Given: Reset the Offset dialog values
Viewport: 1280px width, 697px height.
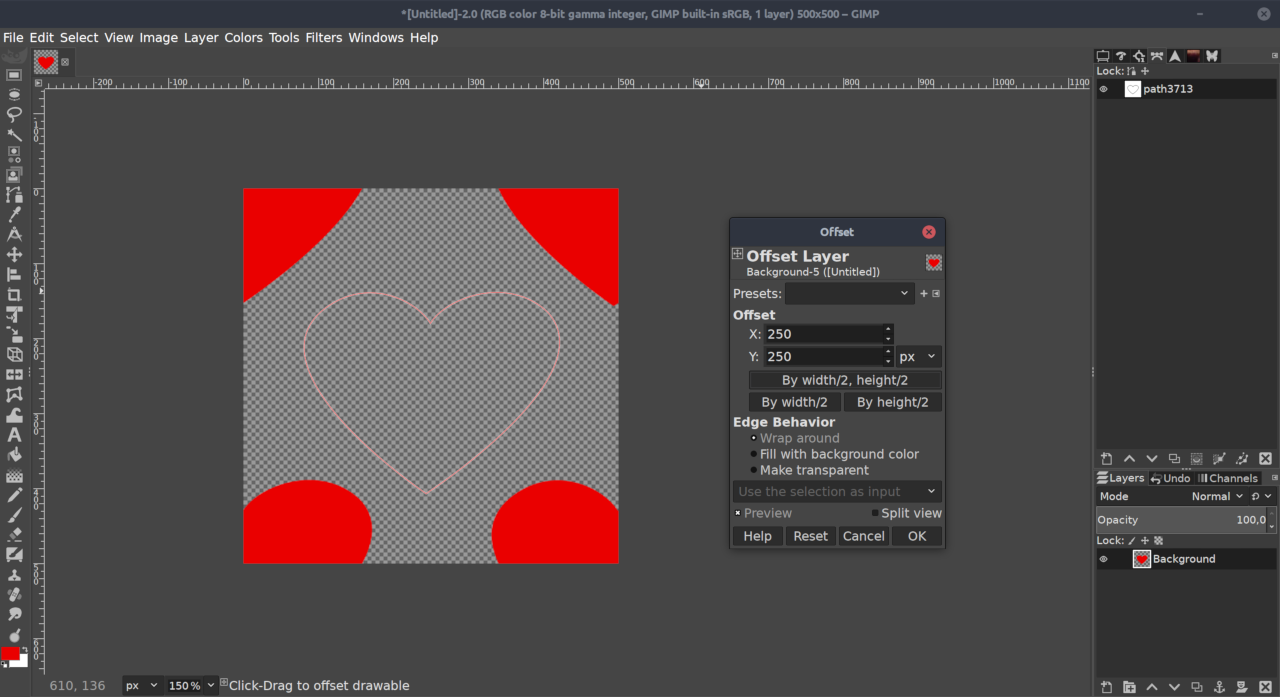Looking at the screenshot, I should [810, 536].
